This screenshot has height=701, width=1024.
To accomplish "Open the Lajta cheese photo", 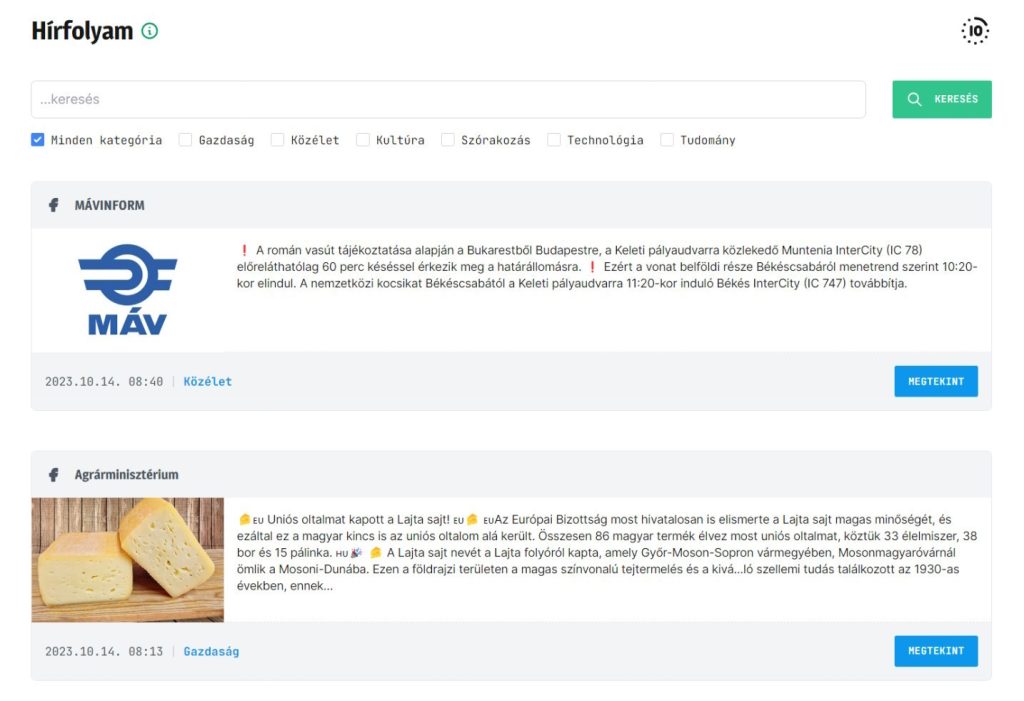I will click(x=128, y=560).
